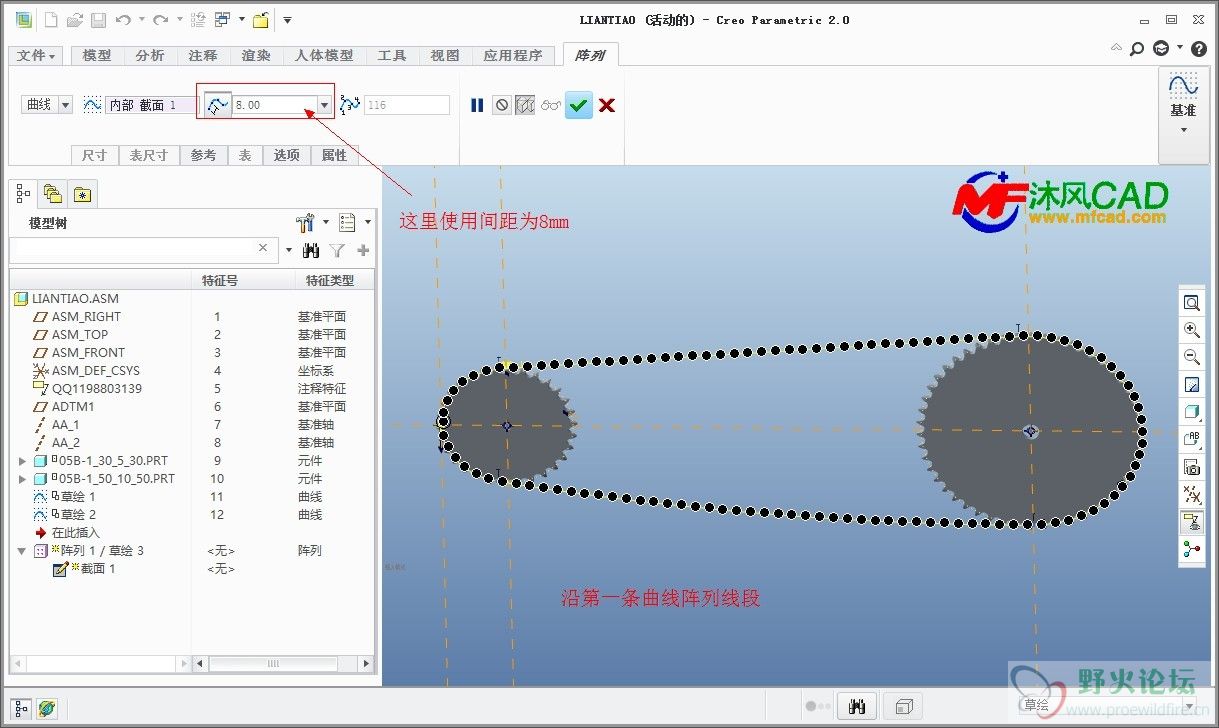Open the 参考 references panel

[203, 155]
